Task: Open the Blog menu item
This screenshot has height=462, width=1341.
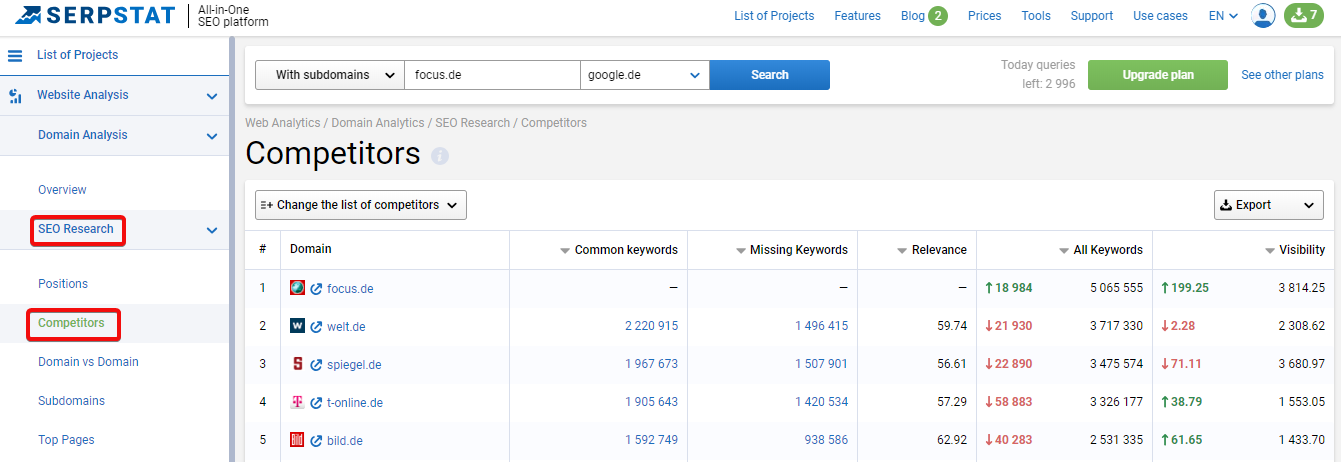Action: click(913, 16)
